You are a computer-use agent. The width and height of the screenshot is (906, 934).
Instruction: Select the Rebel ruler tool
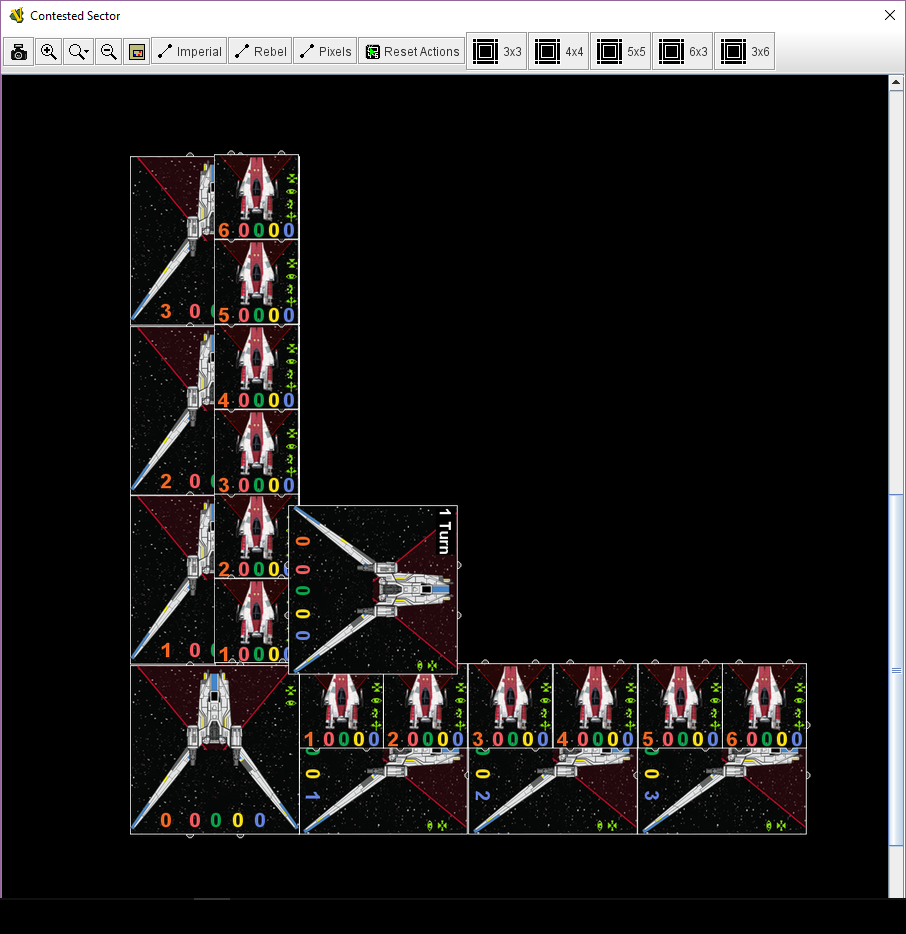pyautogui.click(x=260, y=51)
